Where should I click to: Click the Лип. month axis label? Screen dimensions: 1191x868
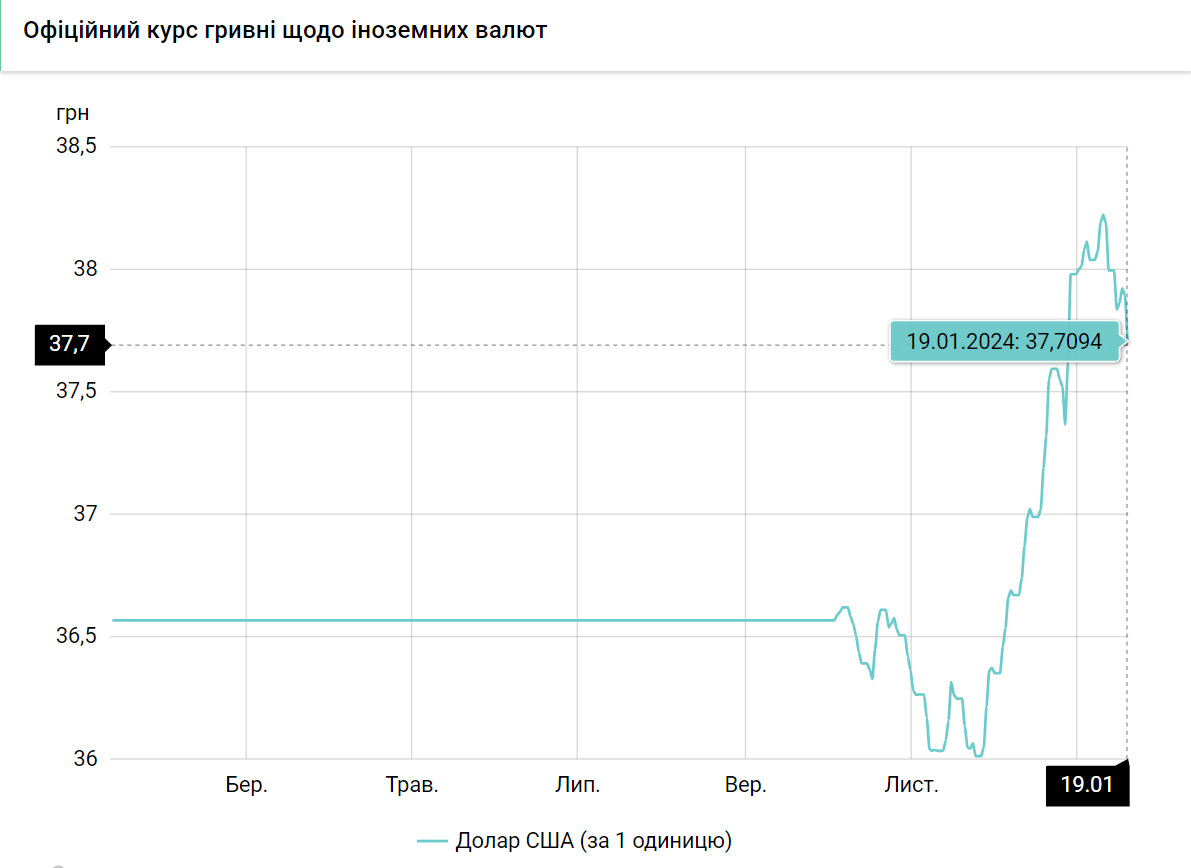(578, 785)
